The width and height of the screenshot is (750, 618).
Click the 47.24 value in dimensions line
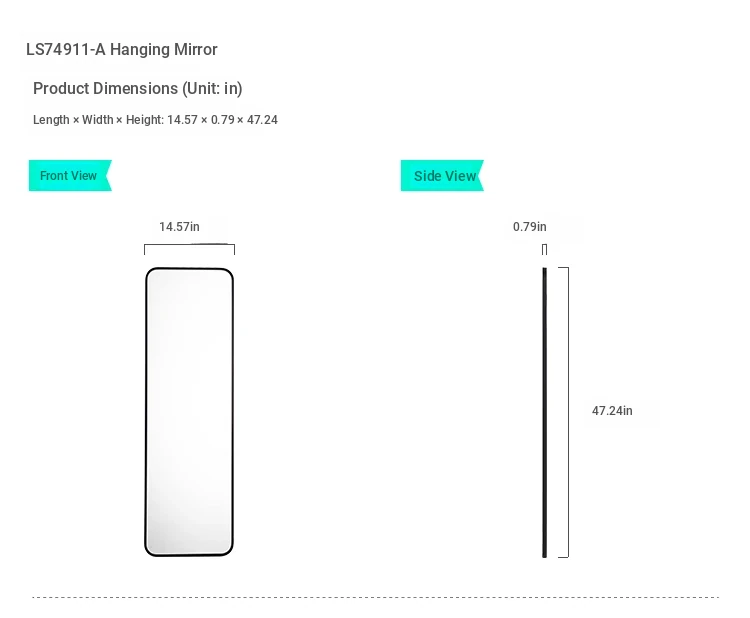click(262, 120)
